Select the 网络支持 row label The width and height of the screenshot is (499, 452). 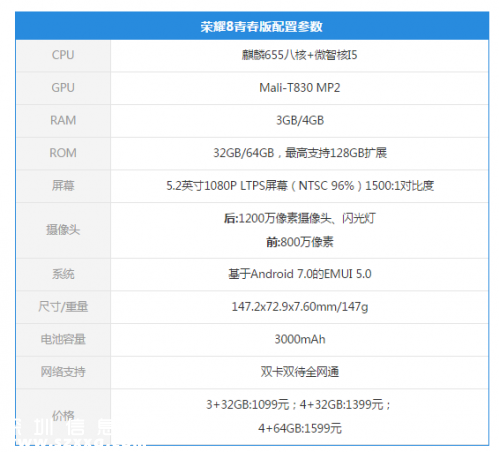63,372
